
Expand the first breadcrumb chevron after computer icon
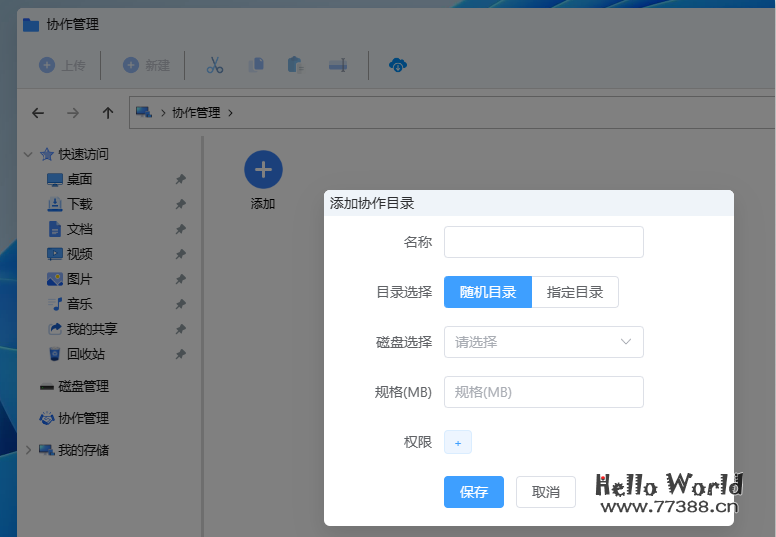tap(163, 113)
